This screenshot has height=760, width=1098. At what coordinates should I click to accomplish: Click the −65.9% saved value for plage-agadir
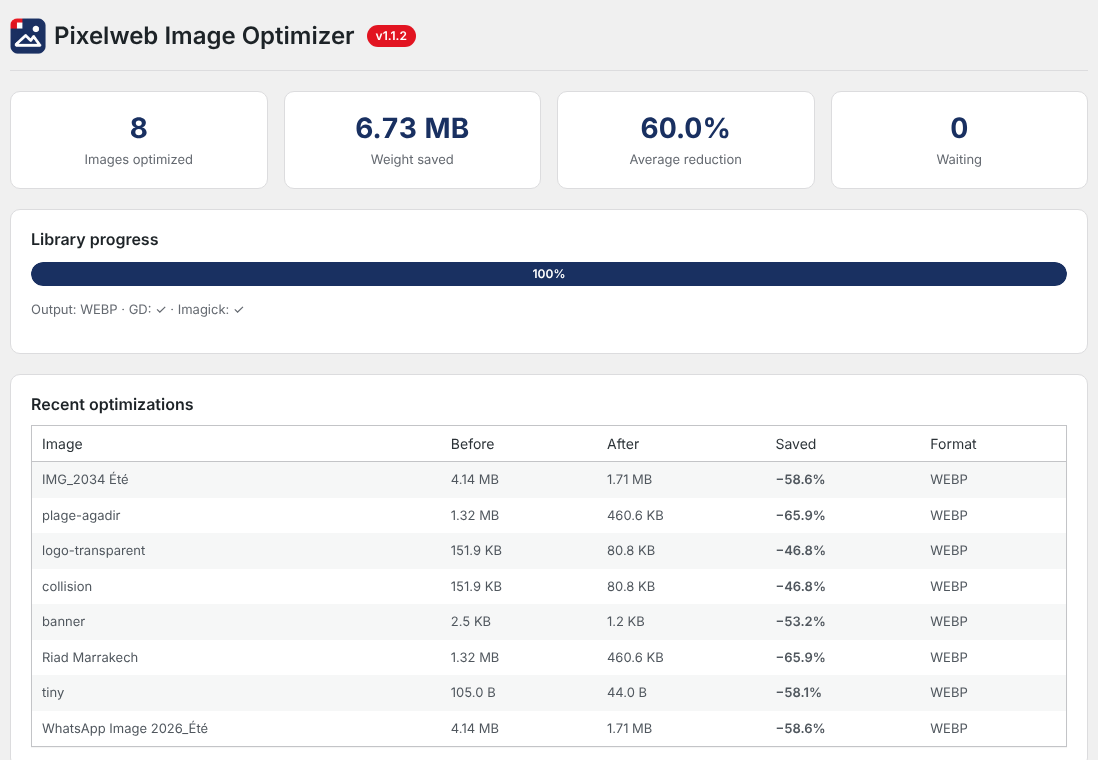[800, 516]
